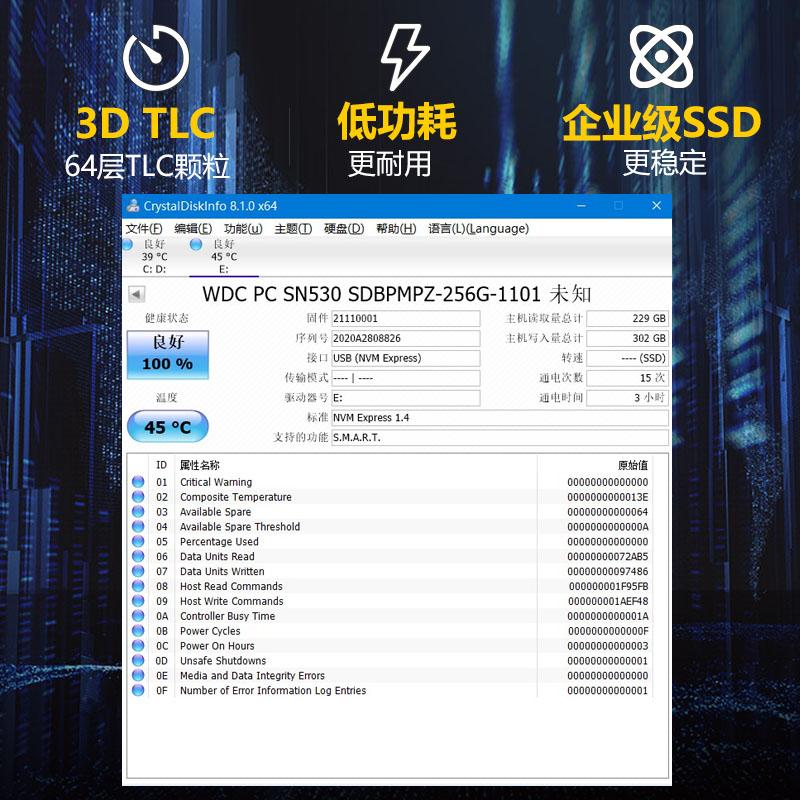
Task: Open the 主题(T) menu
Action: 293,229
